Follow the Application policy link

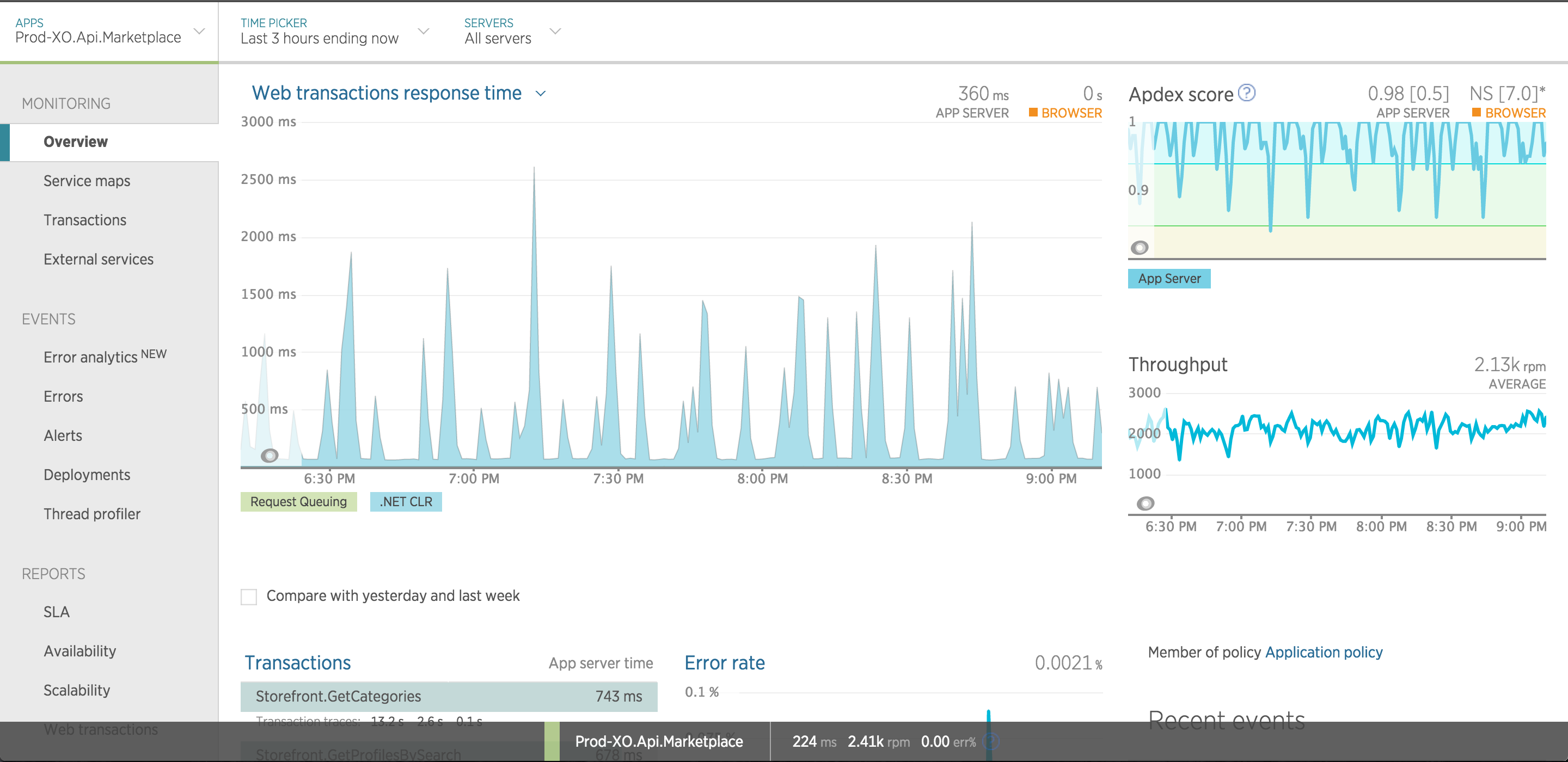tap(1324, 653)
